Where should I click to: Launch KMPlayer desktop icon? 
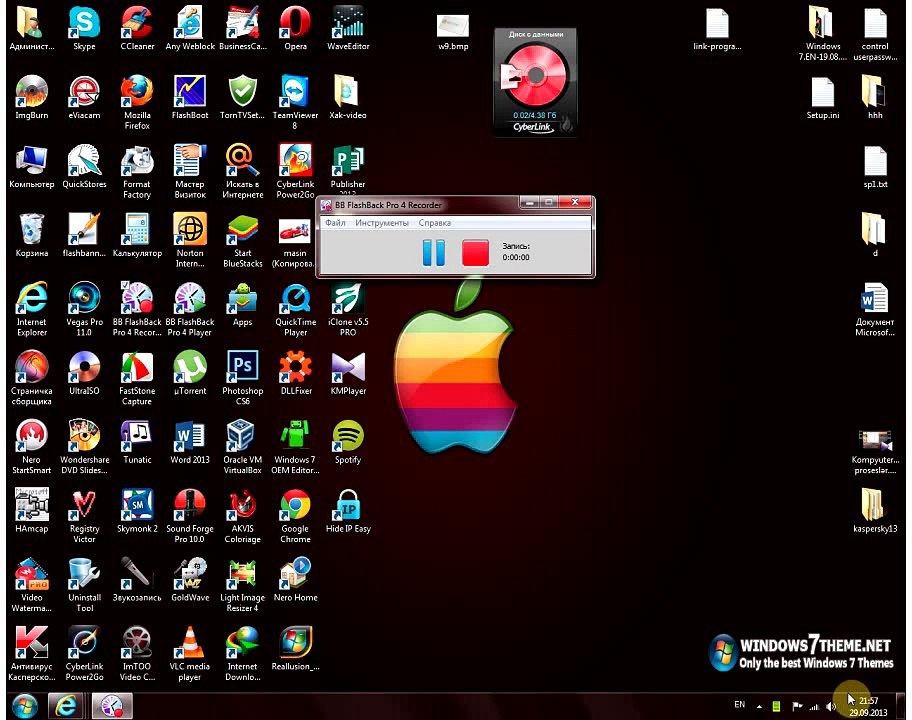click(348, 373)
